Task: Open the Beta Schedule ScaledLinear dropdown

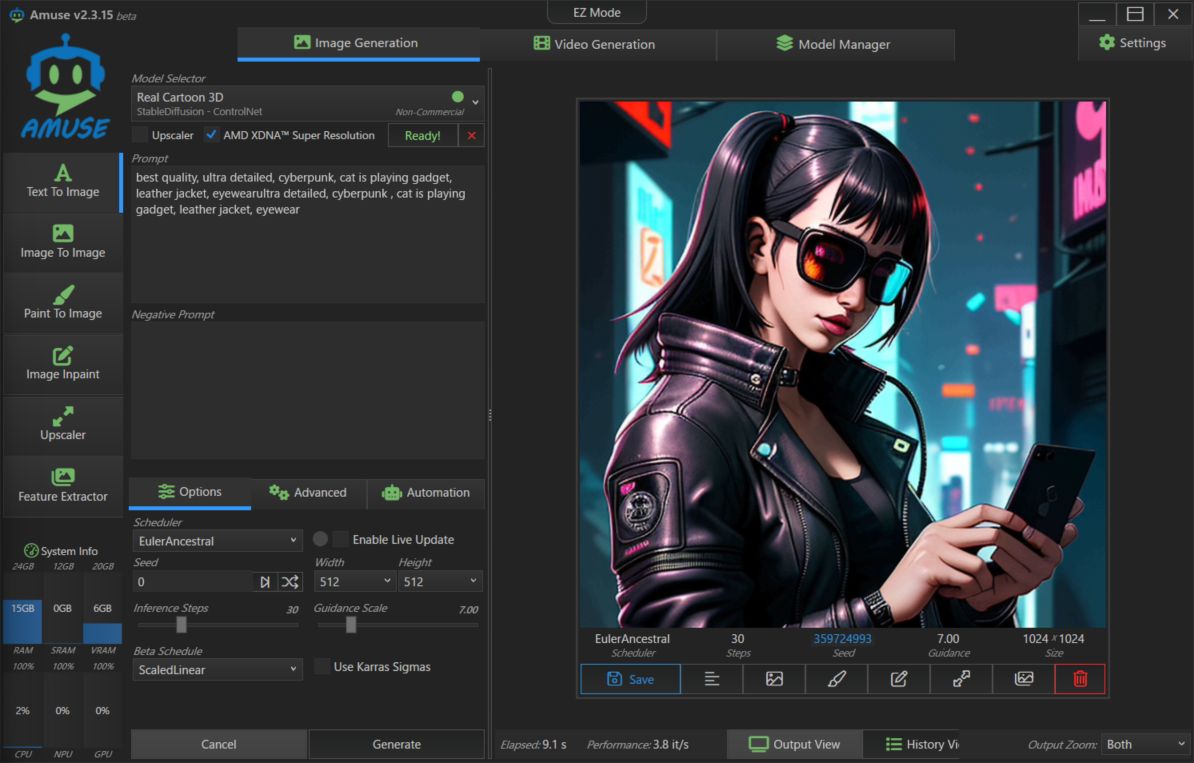Action: (x=217, y=669)
